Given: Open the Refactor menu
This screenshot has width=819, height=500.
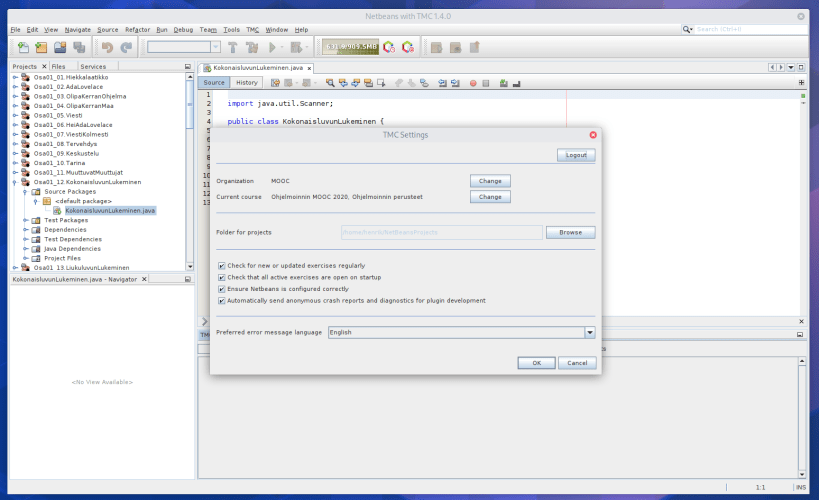Looking at the screenshot, I should click(137, 30).
